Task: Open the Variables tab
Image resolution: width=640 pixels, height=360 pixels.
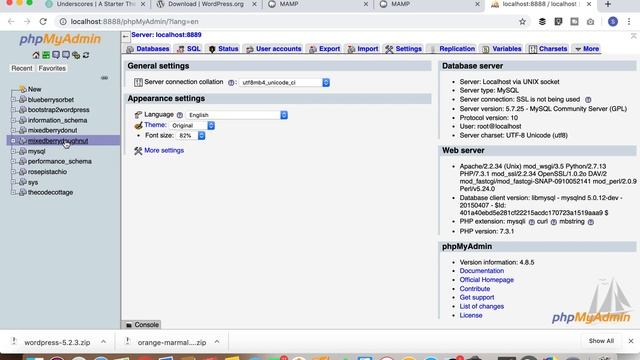Action: [502, 49]
